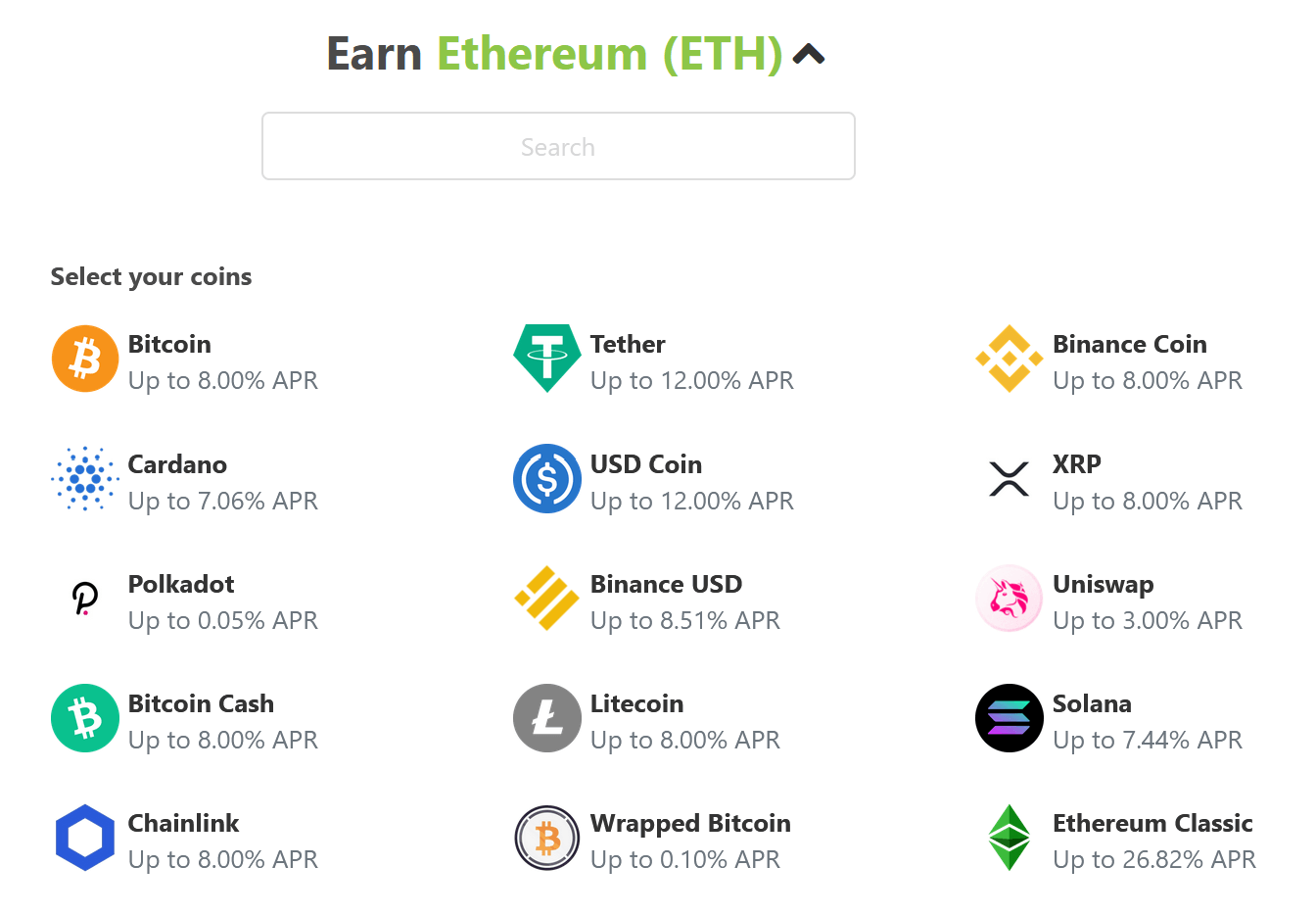Collapse the Earn Ethereum section

(x=808, y=55)
